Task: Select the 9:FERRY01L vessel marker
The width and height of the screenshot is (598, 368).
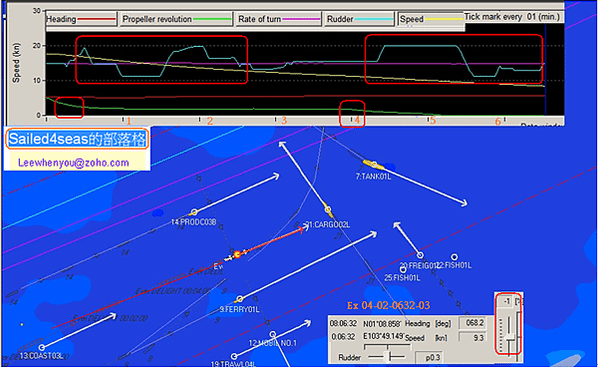Action: [x=240, y=299]
